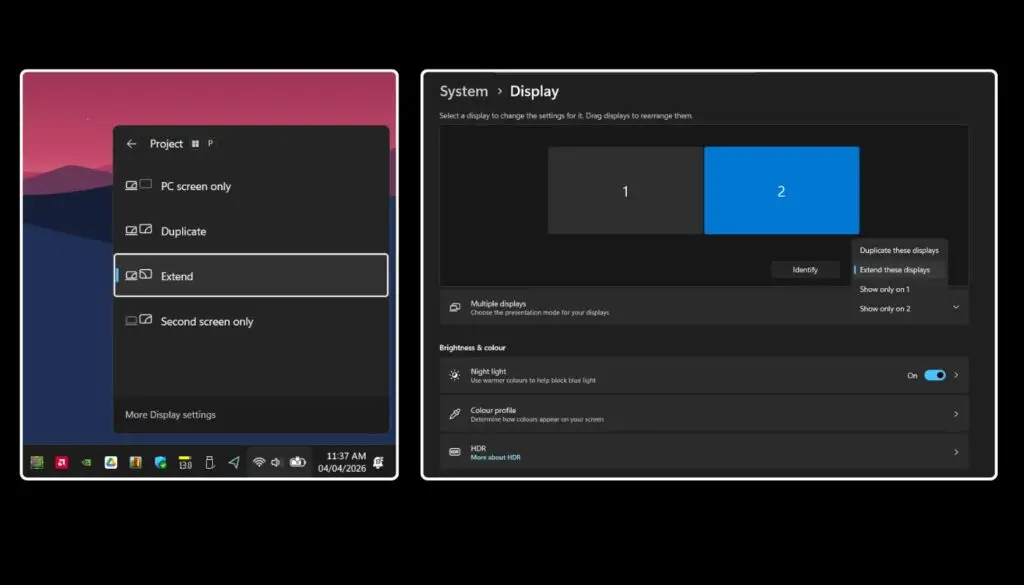Open the Google Drive tray icon
Image resolution: width=1024 pixels, height=585 pixels.
111,462
